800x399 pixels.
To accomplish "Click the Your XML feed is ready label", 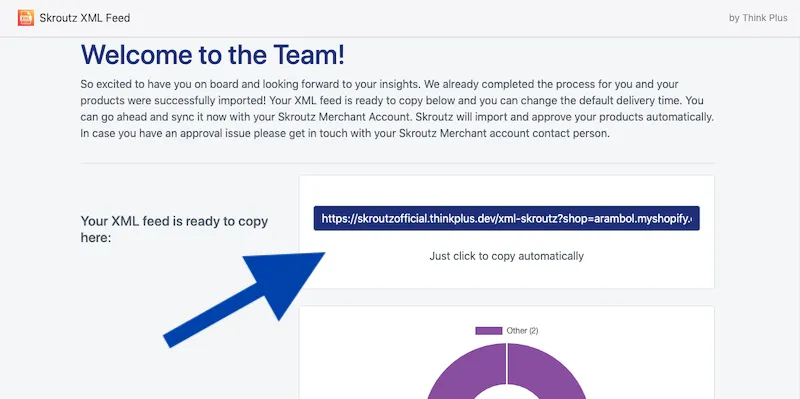I will 174,229.
